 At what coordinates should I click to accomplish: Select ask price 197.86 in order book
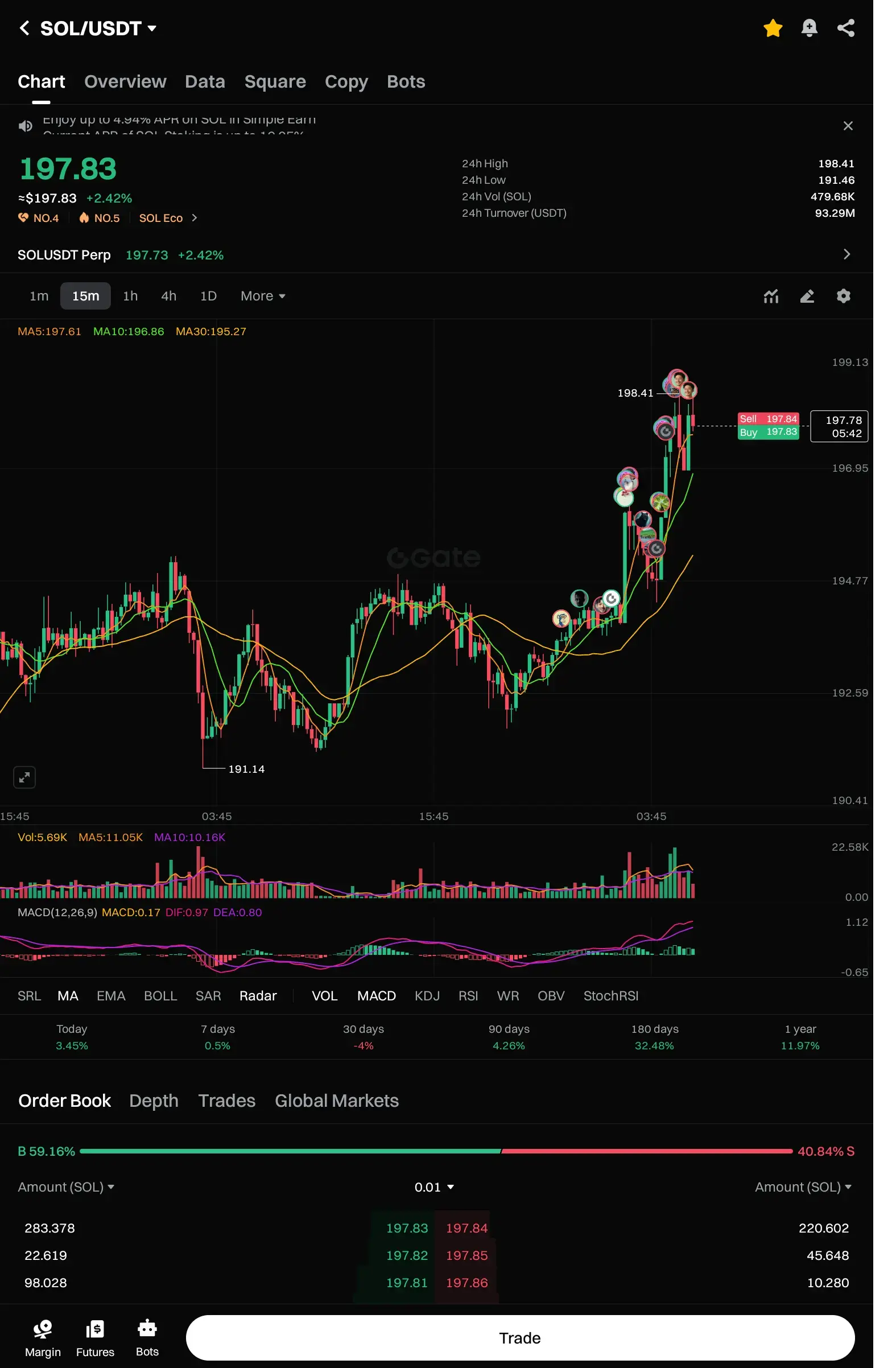pos(466,1283)
